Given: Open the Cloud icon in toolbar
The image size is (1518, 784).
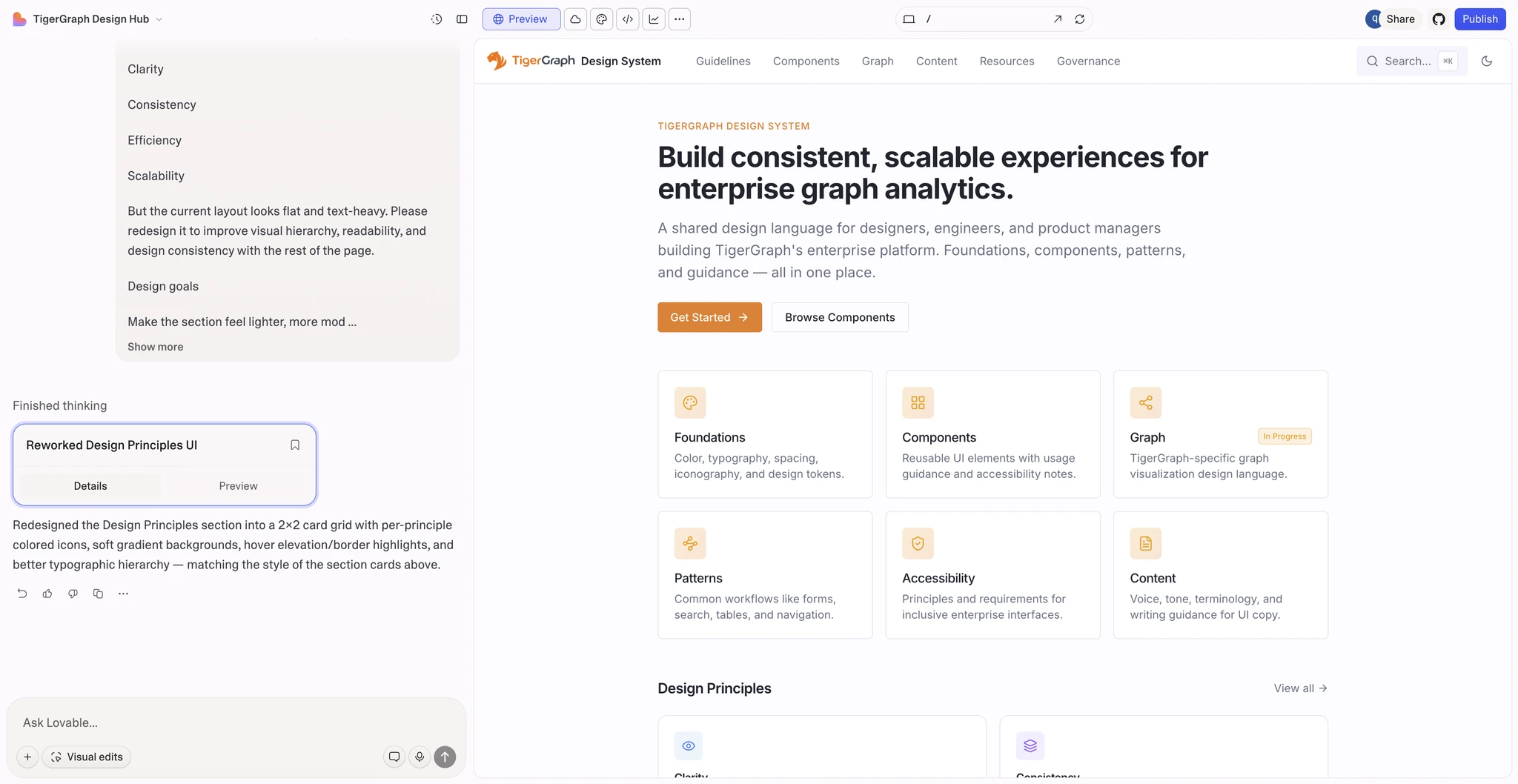Looking at the screenshot, I should 575,19.
